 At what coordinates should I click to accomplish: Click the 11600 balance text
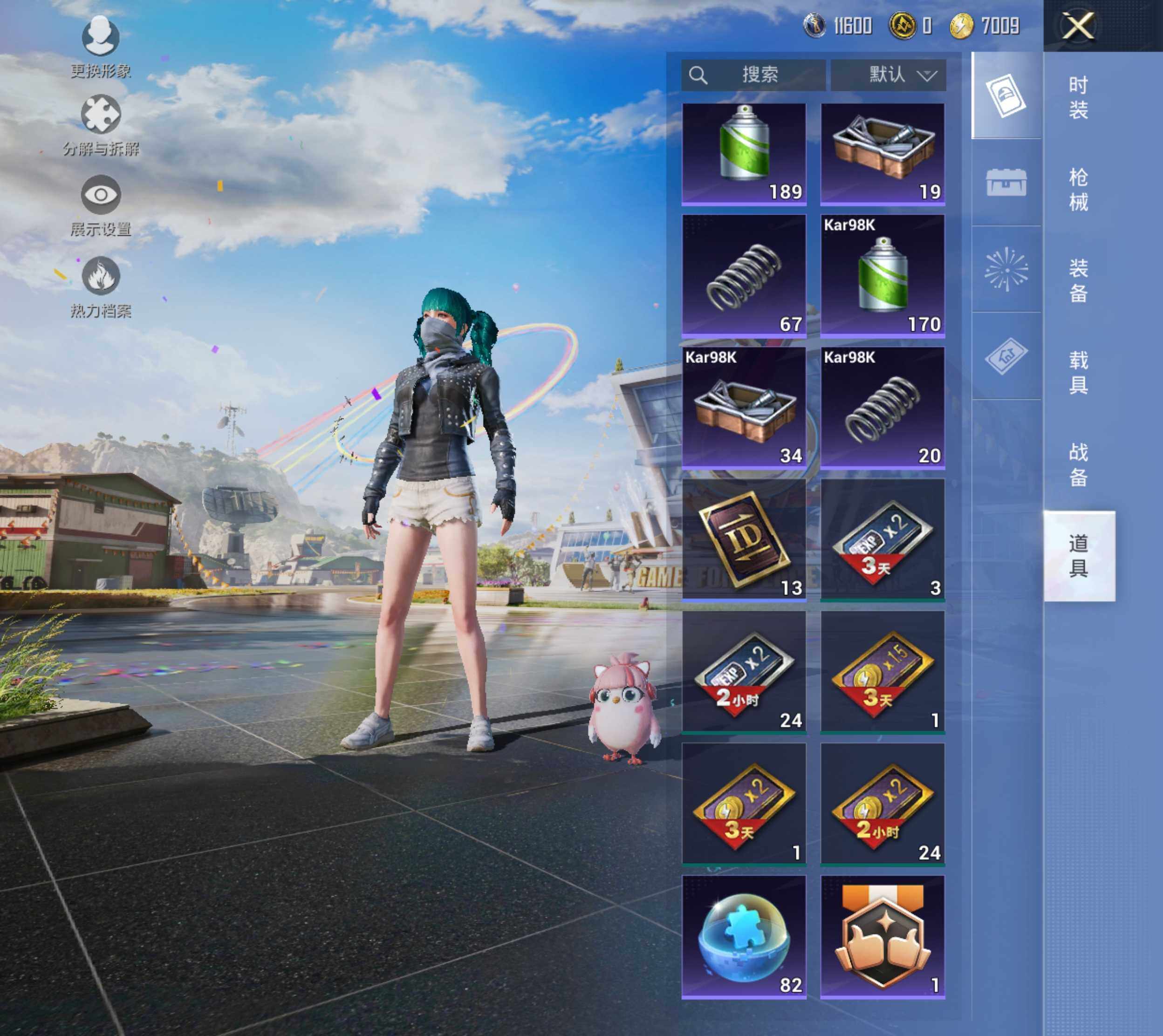(x=852, y=26)
